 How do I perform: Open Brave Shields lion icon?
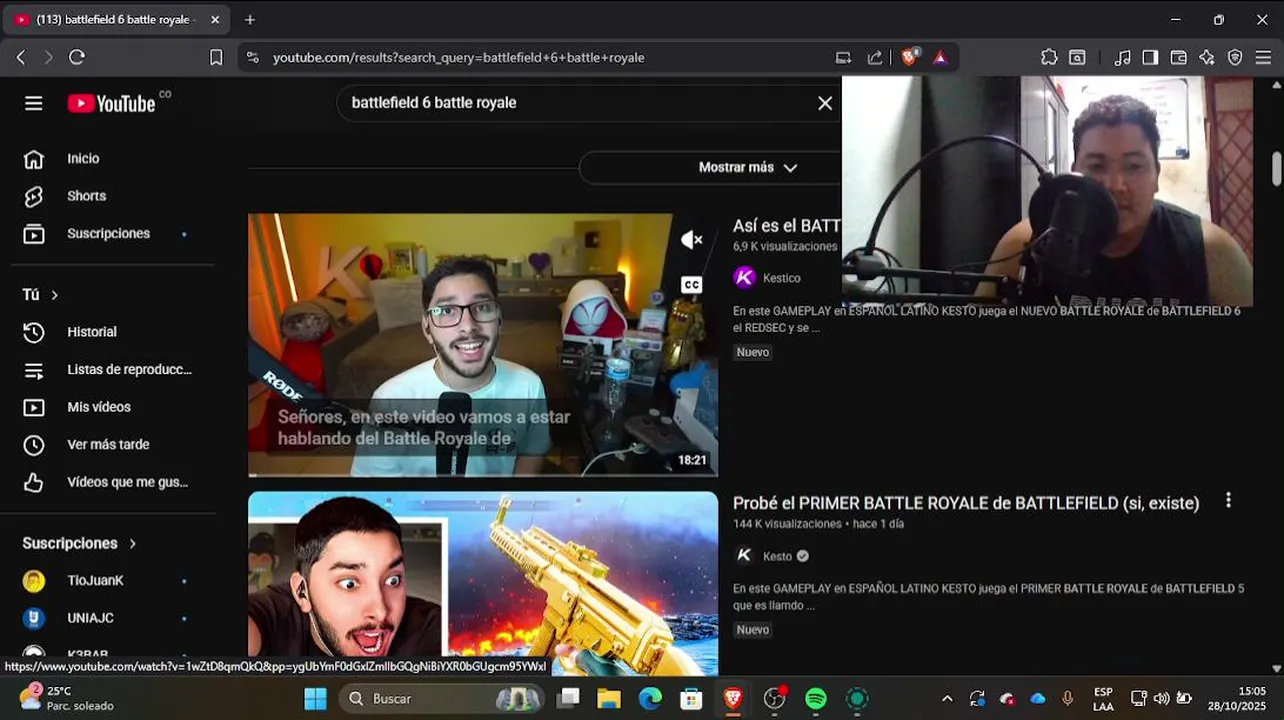pos(909,57)
